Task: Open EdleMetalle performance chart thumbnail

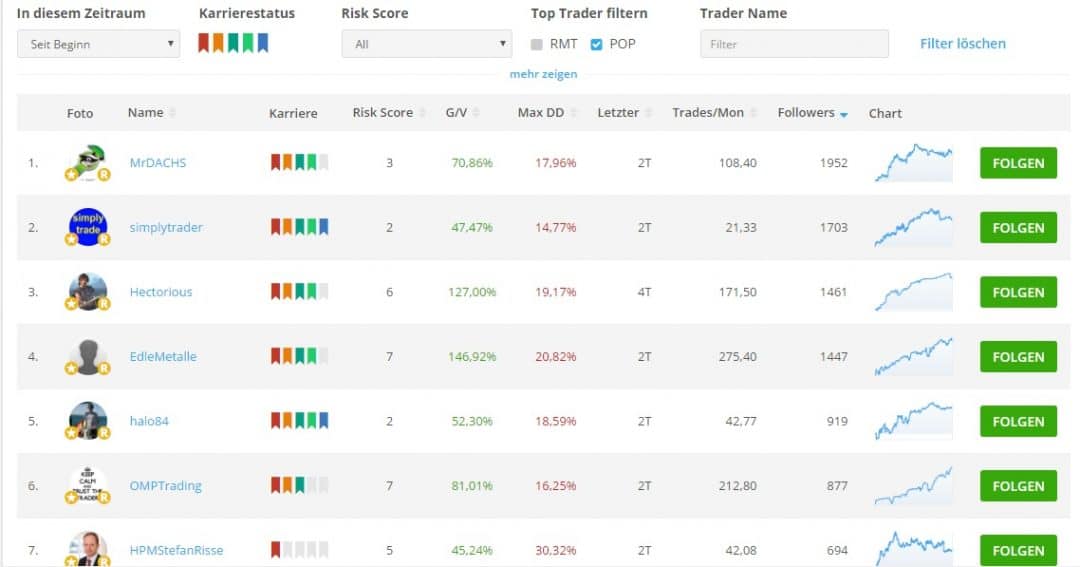Action: (x=913, y=356)
